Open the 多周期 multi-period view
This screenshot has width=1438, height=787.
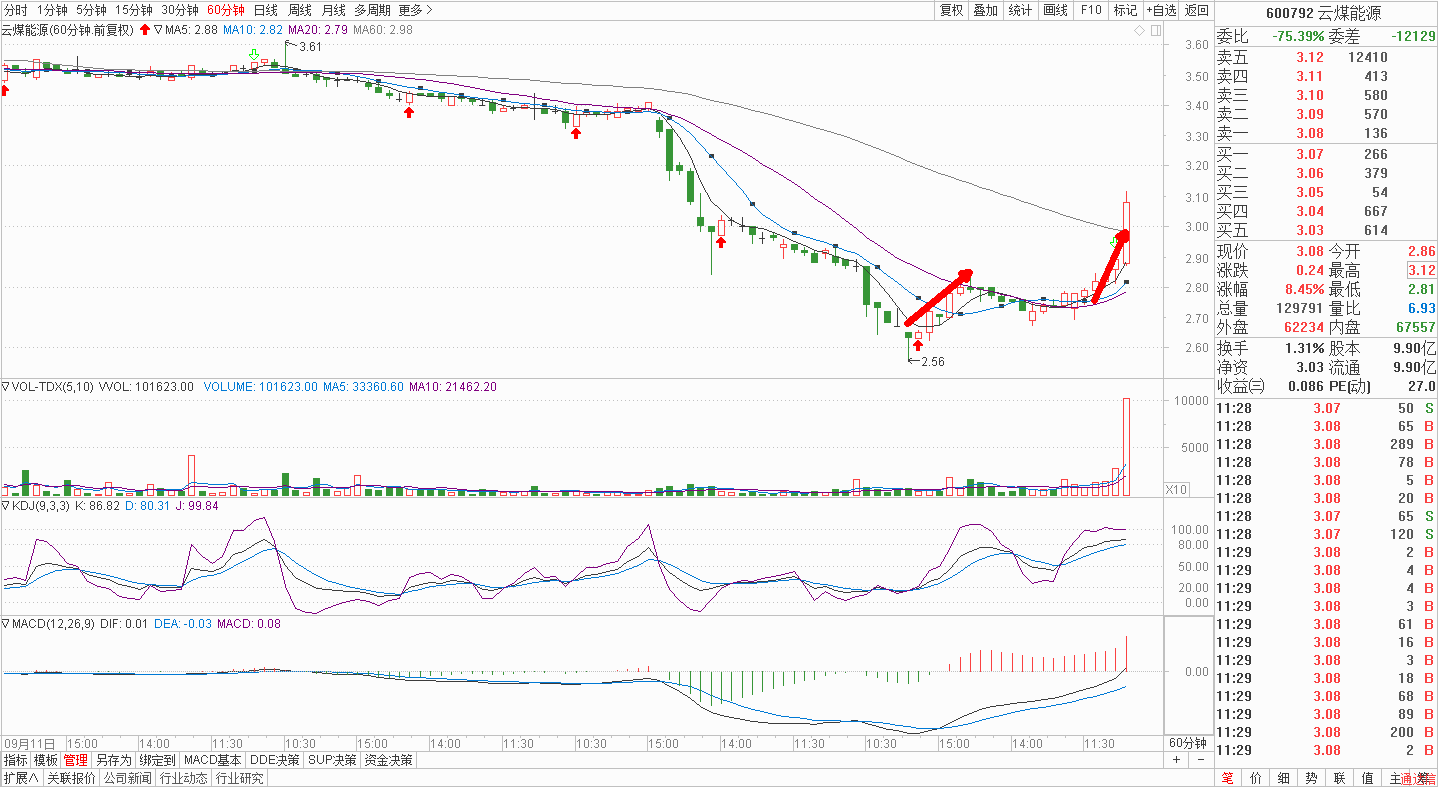[x=372, y=10]
